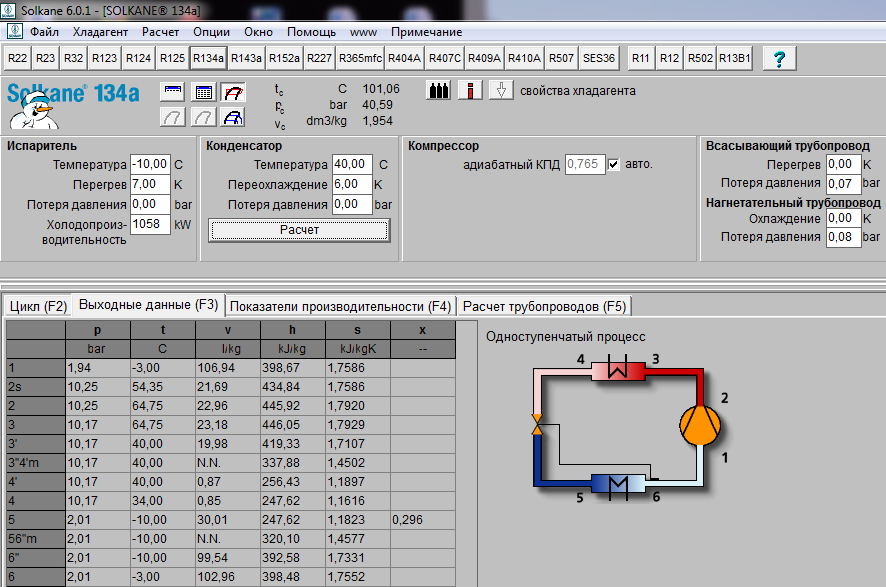Open the Хладагент menu
886x587 pixels.
coord(101,32)
